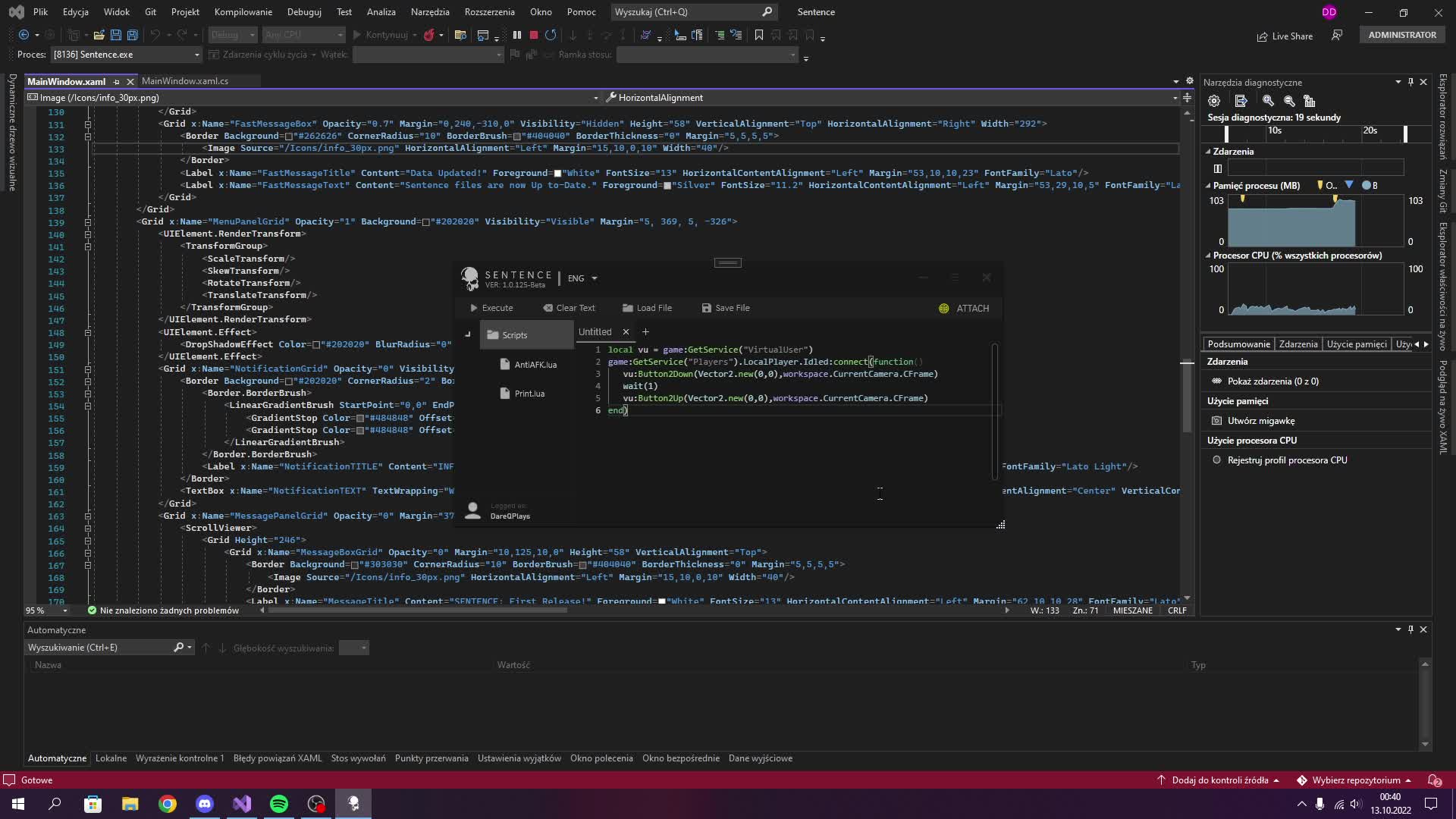Click the save all files icon
The image size is (1456, 819).
pos(133,35)
